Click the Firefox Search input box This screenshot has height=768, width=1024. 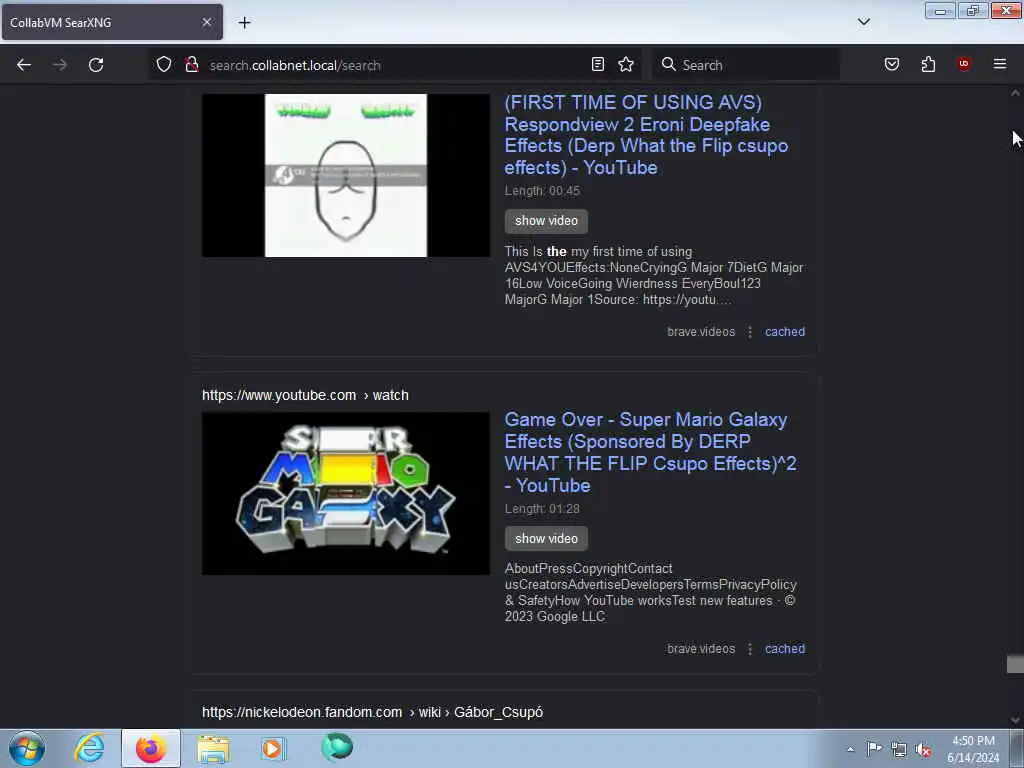(x=746, y=65)
